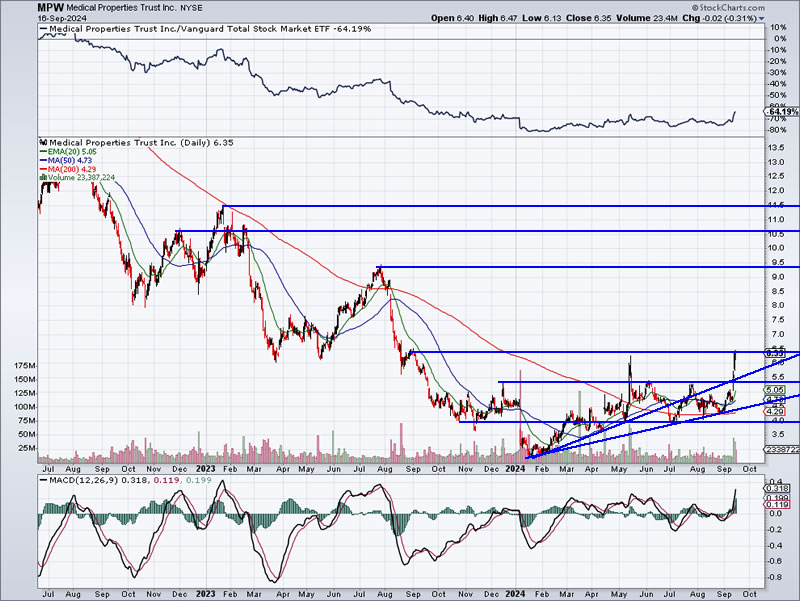Click the candlestick icon beside Medical Properties Trust (Daily)
The image size is (800, 601).
tap(43, 143)
